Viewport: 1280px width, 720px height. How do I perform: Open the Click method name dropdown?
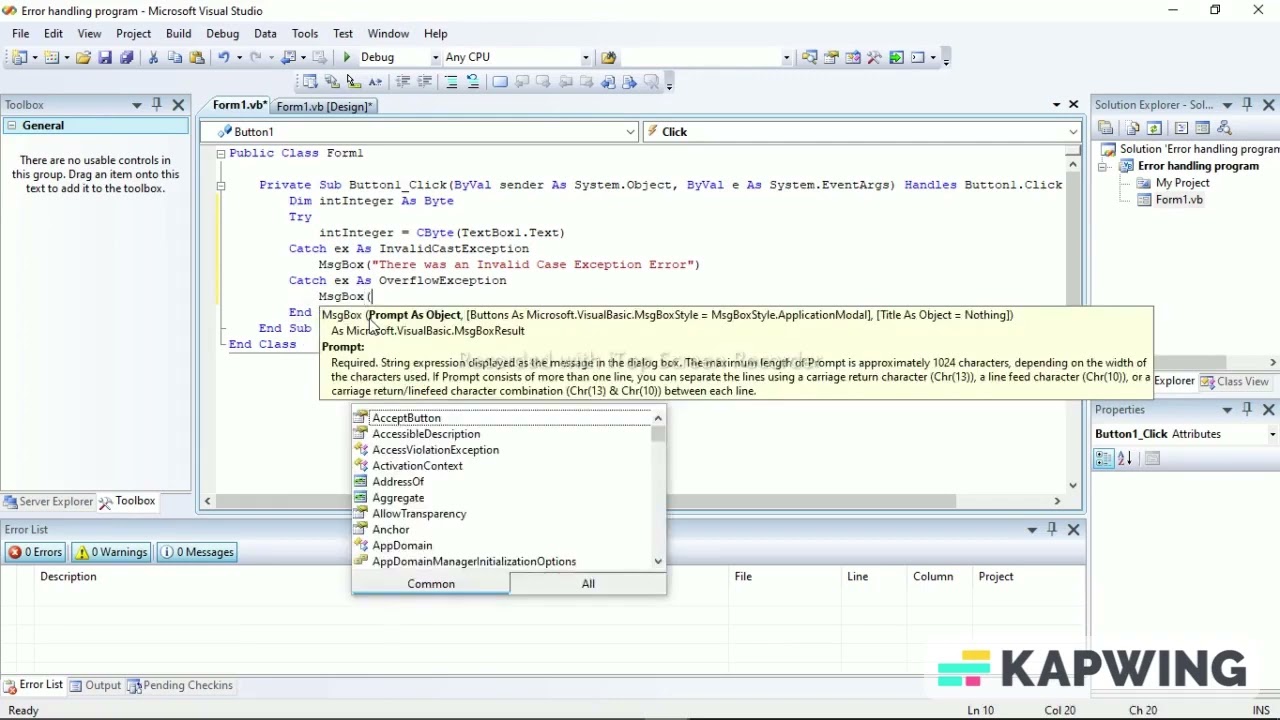tap(1073, 131)
